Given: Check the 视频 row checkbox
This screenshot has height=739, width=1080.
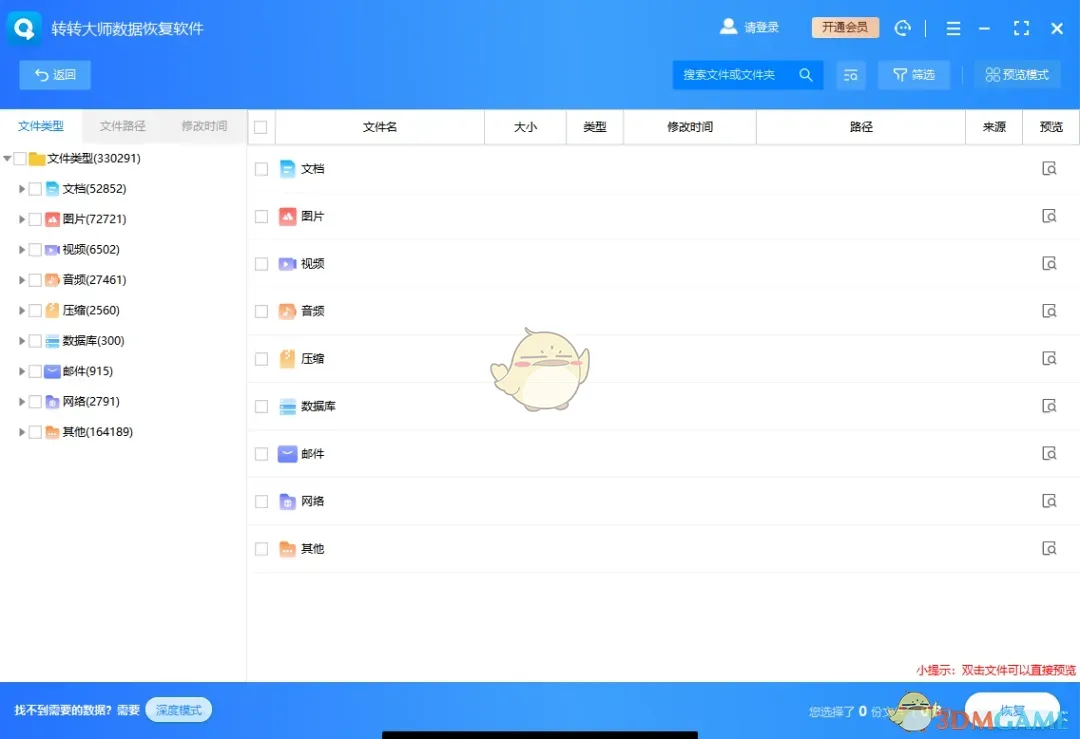Looking at the screenshot, I should tap(261, 263).
